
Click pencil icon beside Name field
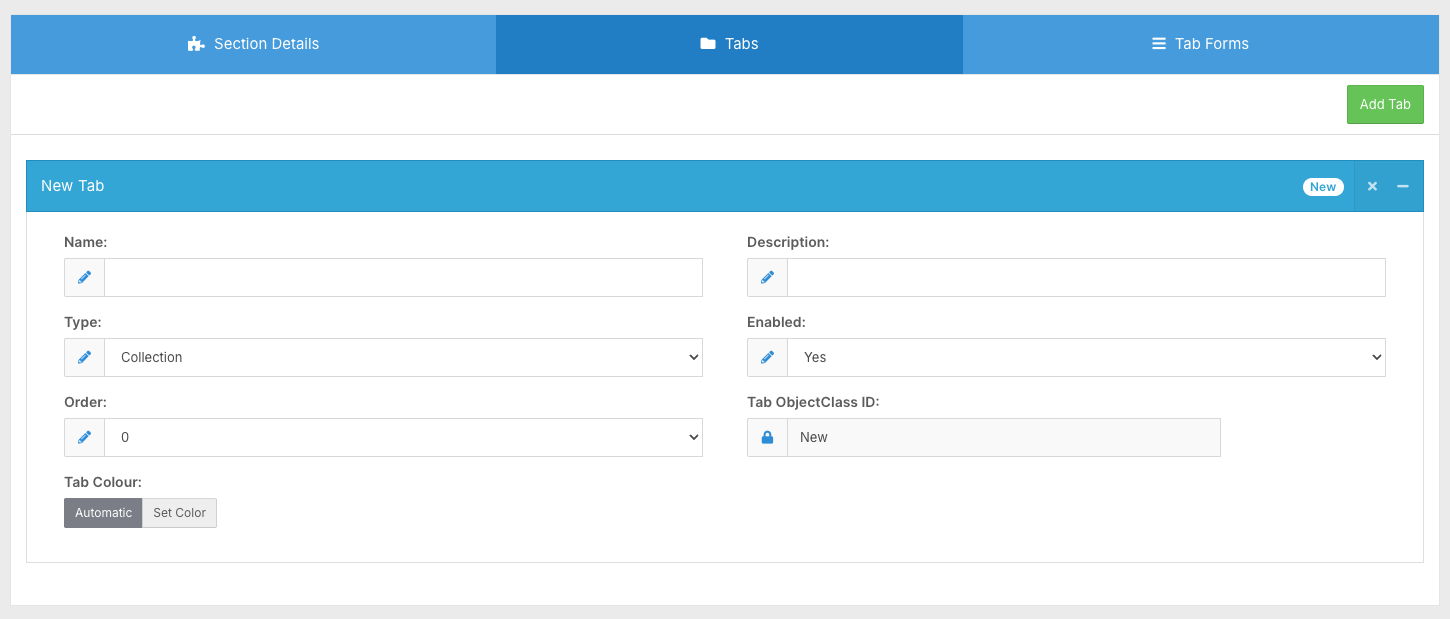tap(85, 277)
